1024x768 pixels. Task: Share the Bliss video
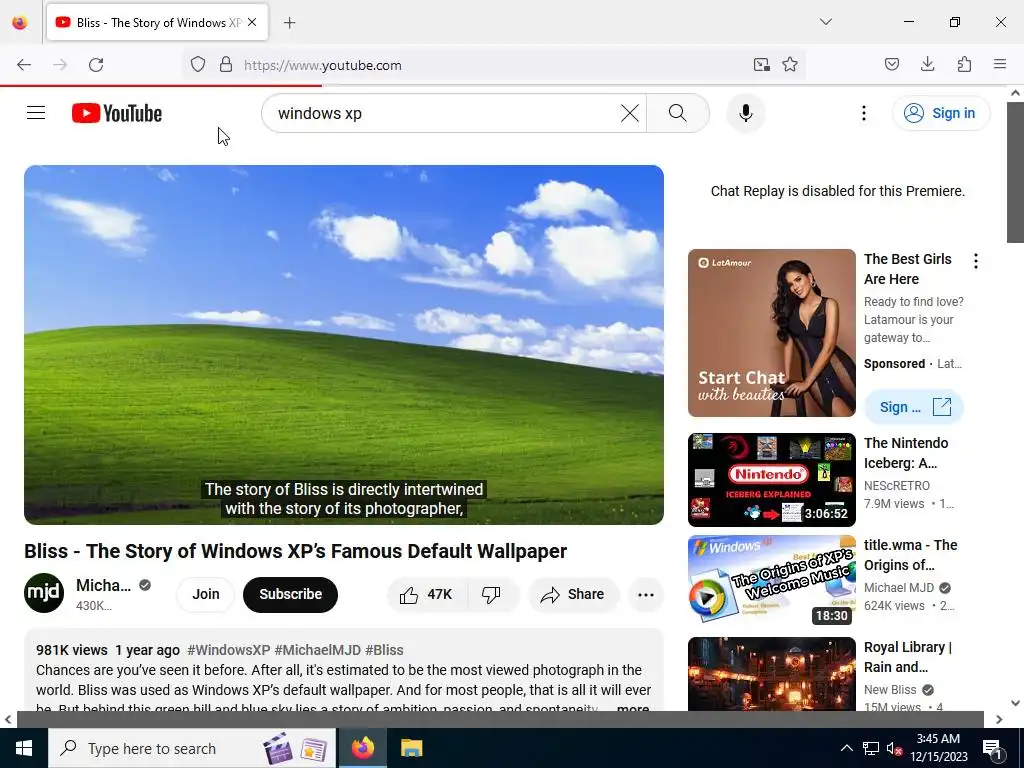click(573, 594)
